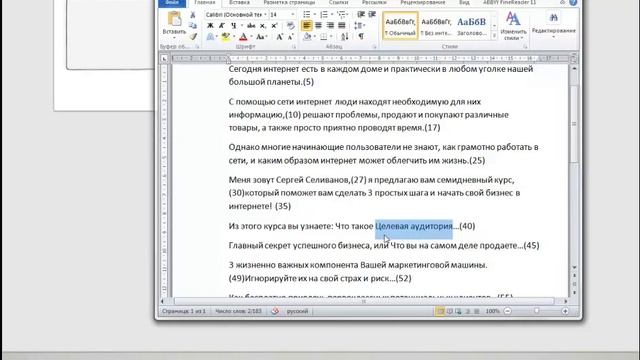Click the numbered list icon
The width and height of the screenshot is (640, 360).
(324, 15)
